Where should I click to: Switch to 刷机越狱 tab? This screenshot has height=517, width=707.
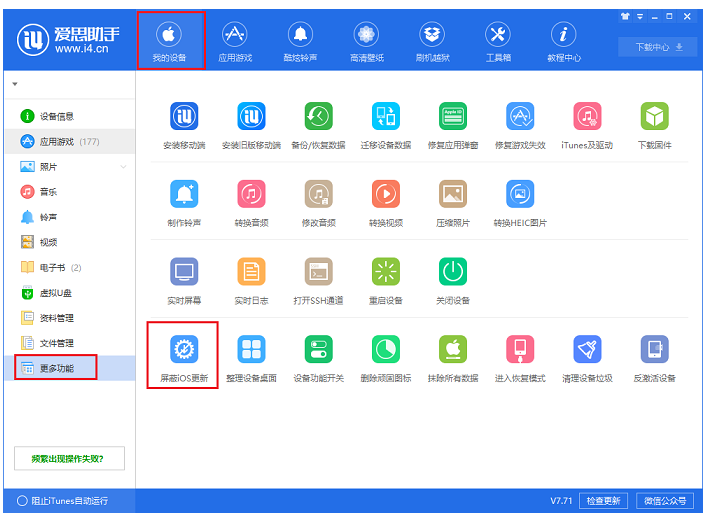(432, 42)
